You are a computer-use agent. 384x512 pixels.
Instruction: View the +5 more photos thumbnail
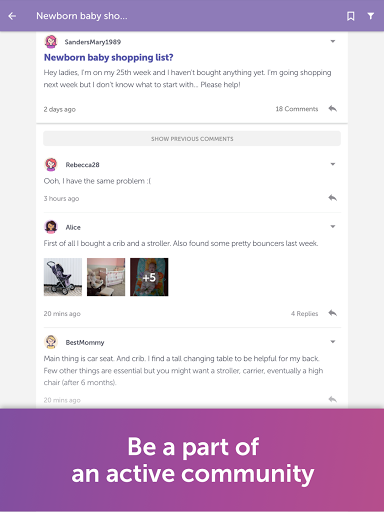[149, 277]
